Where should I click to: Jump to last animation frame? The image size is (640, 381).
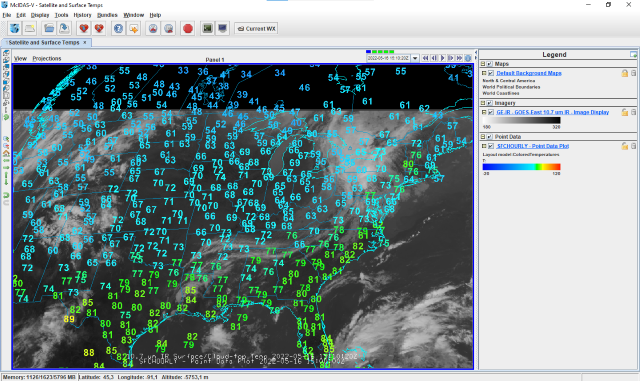point(460,58)
